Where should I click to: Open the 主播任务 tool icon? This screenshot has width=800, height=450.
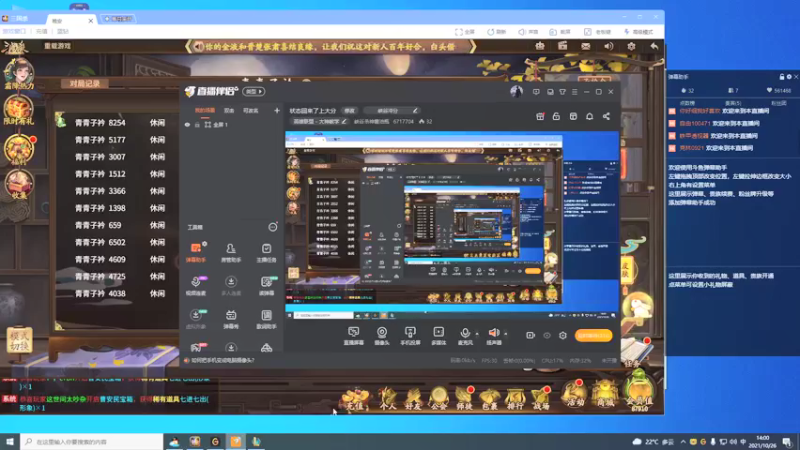click(266, 253)
